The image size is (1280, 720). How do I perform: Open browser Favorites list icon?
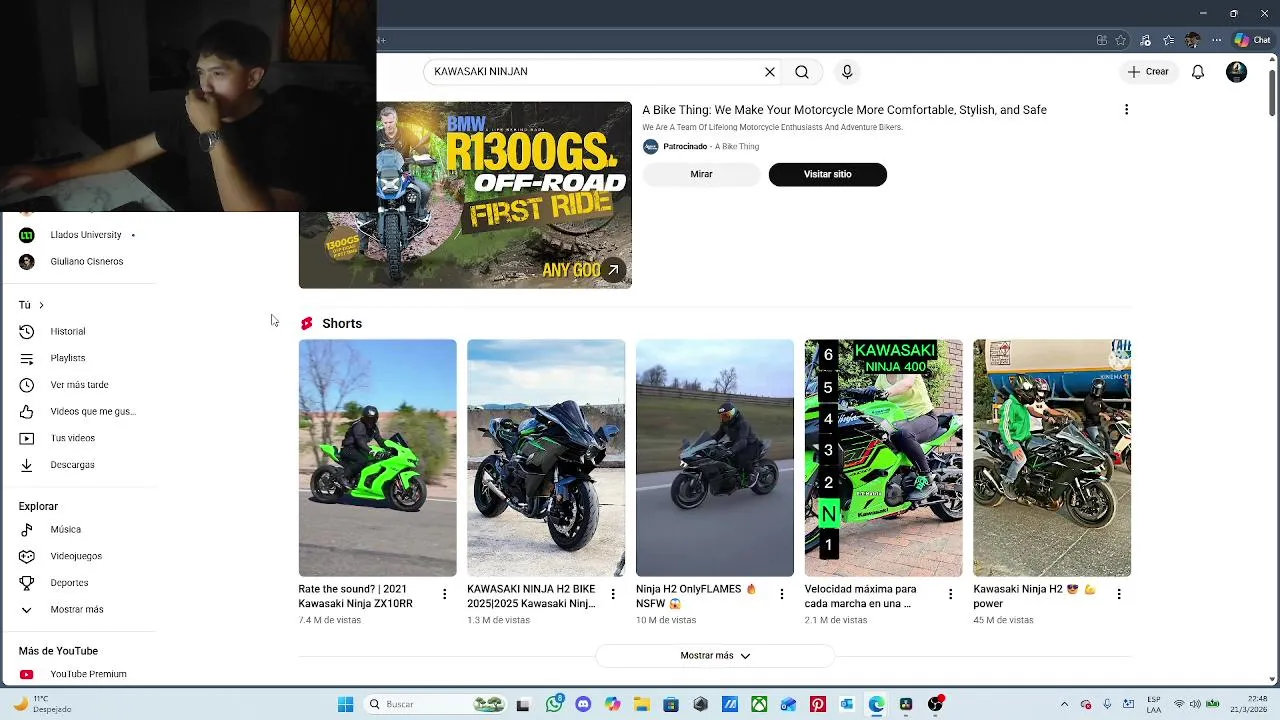point(1168,40)
